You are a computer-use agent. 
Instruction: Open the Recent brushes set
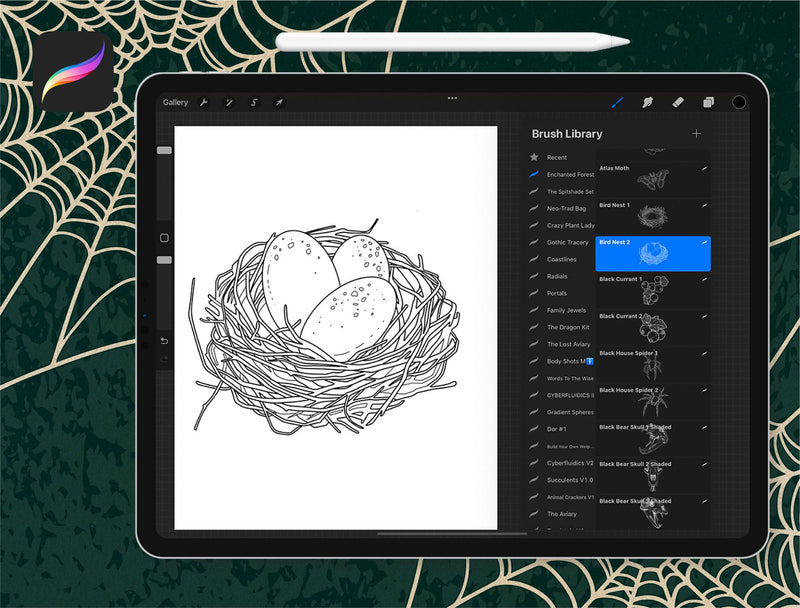(x=557, y=157)
